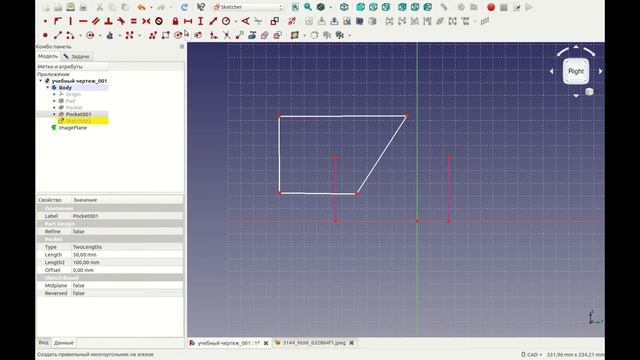Switch to the Данные properties tab
The image size is (640, 360).
tap(64, 342)
